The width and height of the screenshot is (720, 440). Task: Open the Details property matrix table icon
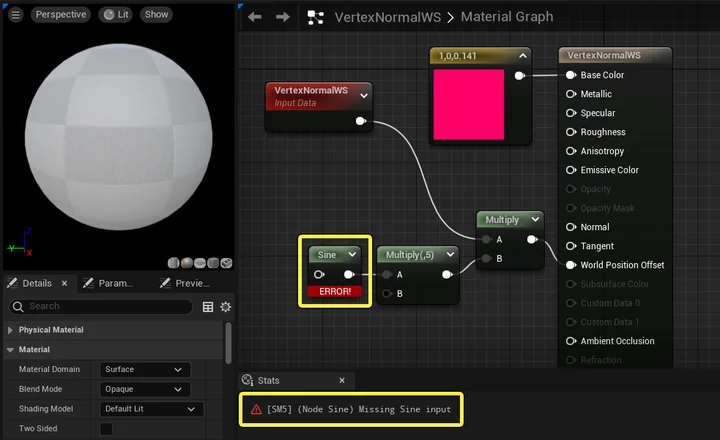(208, 307)
